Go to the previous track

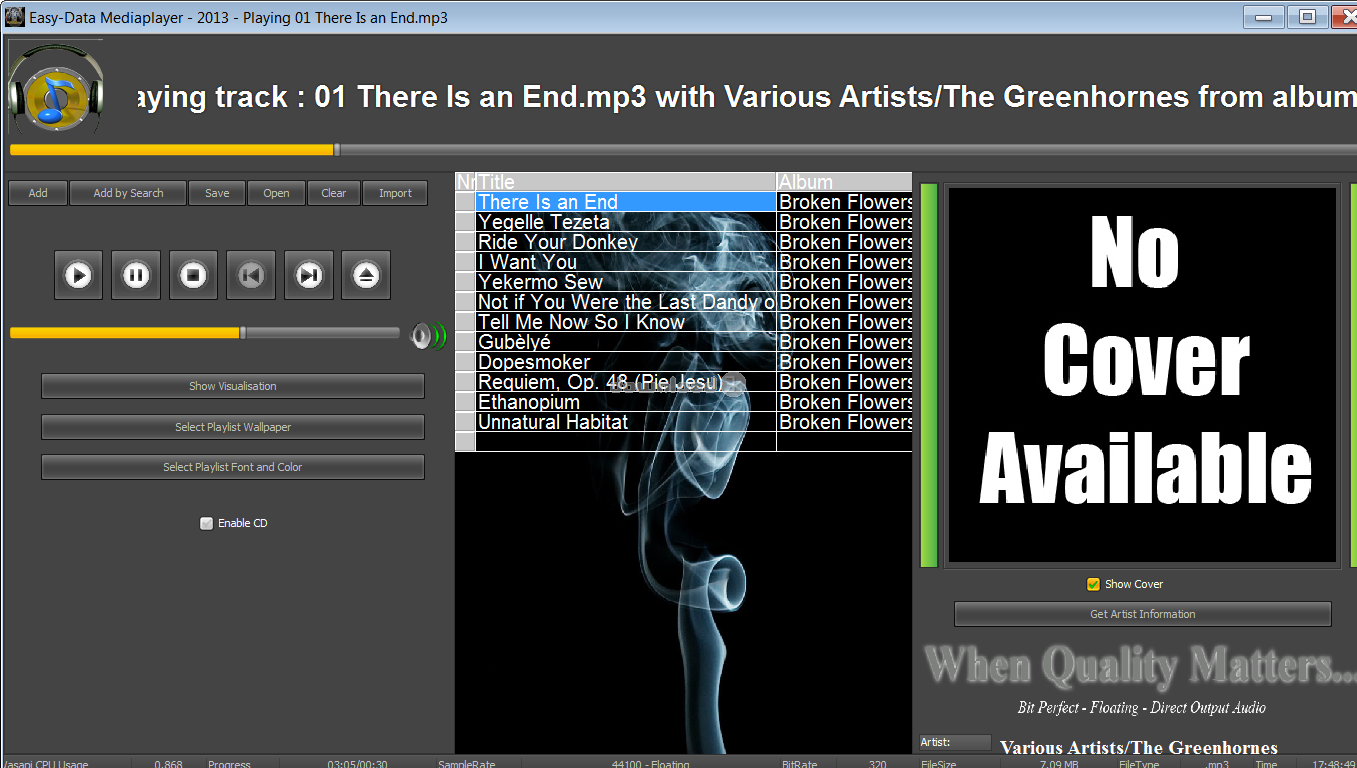pos(251,275)
